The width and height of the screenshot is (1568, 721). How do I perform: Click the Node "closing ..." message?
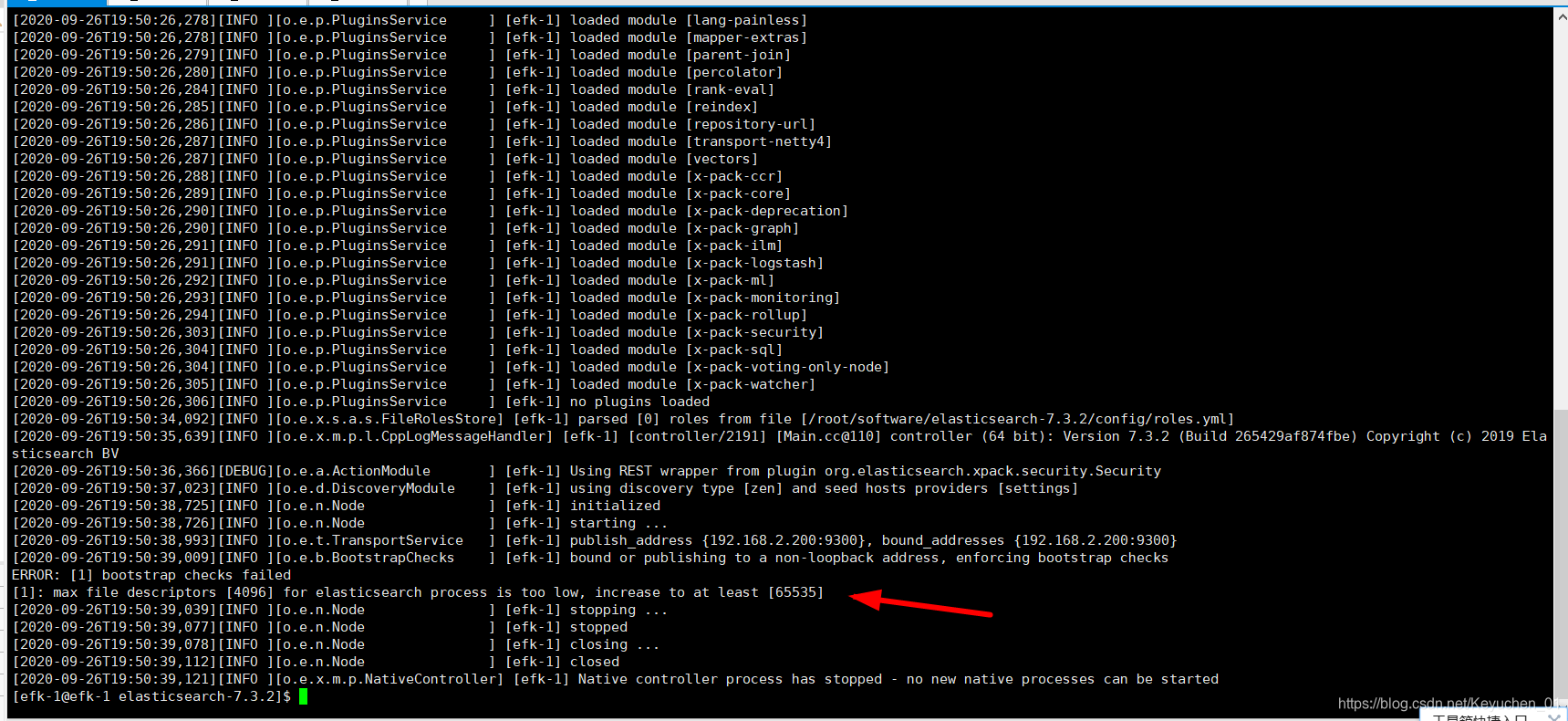[615, 644]
